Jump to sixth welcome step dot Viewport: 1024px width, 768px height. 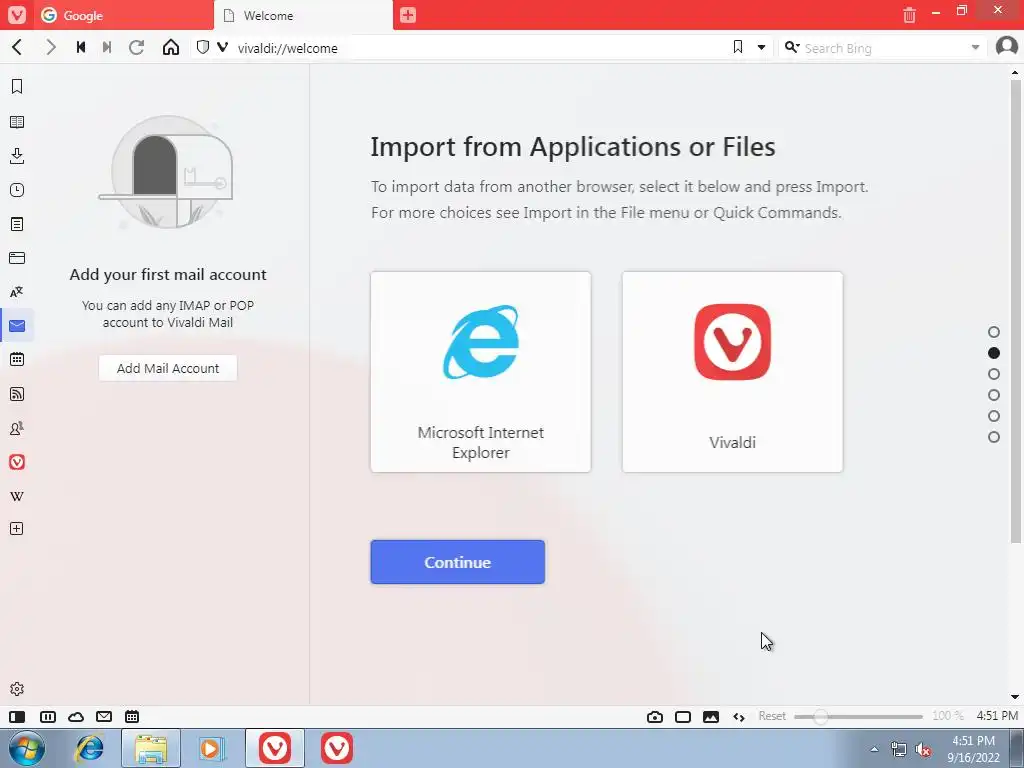(x=994, y=437)
